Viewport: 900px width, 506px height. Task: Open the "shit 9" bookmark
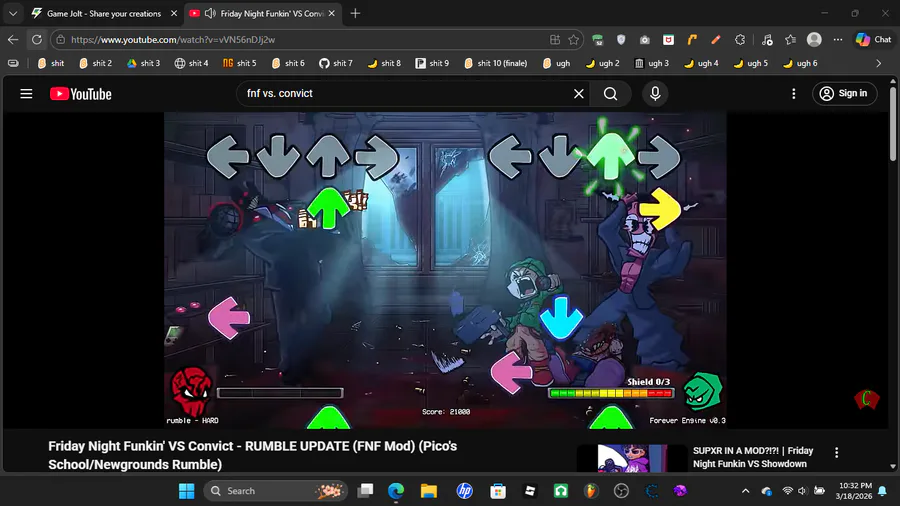coord(432,63)
